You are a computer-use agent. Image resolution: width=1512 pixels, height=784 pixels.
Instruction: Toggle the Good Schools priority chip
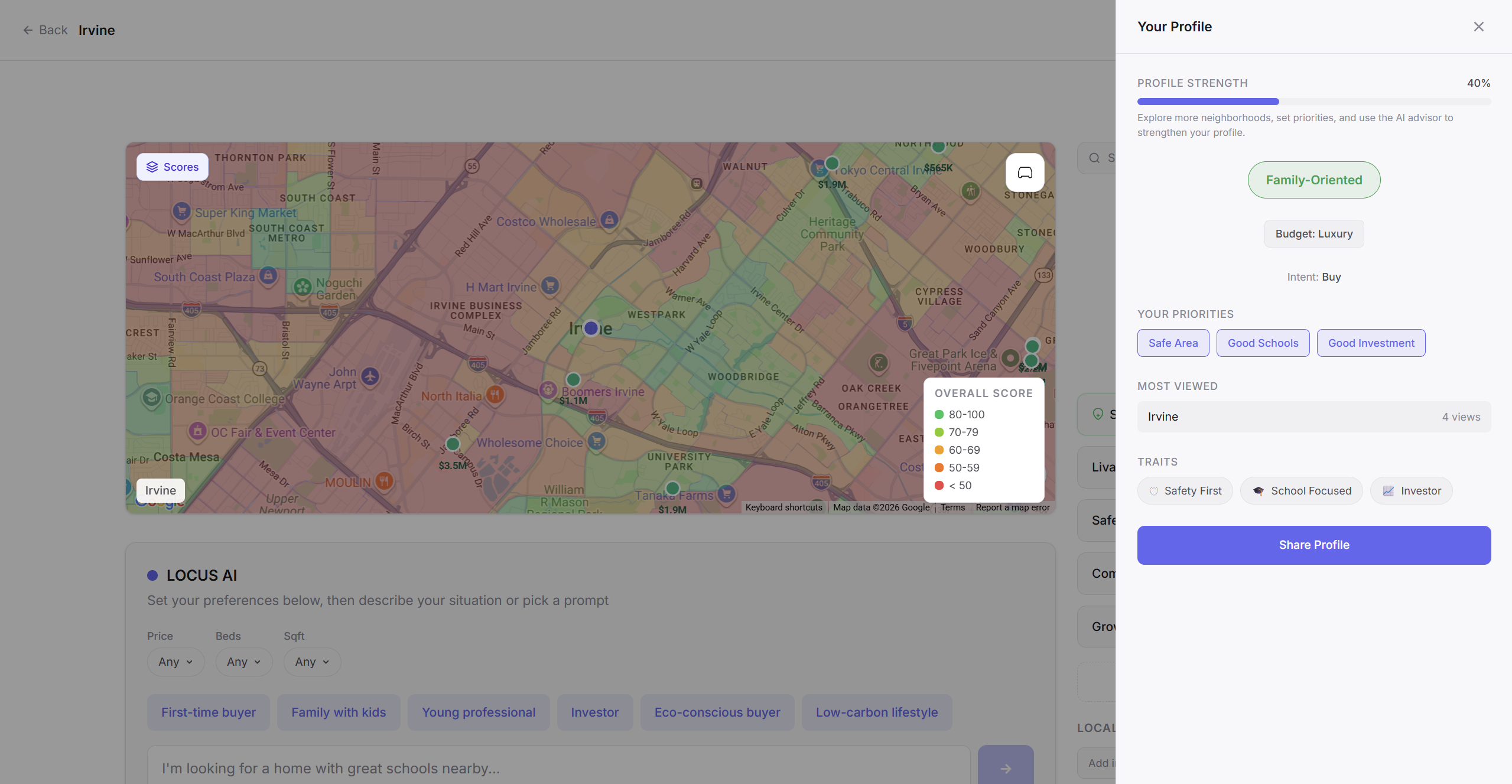[1263, 343]
